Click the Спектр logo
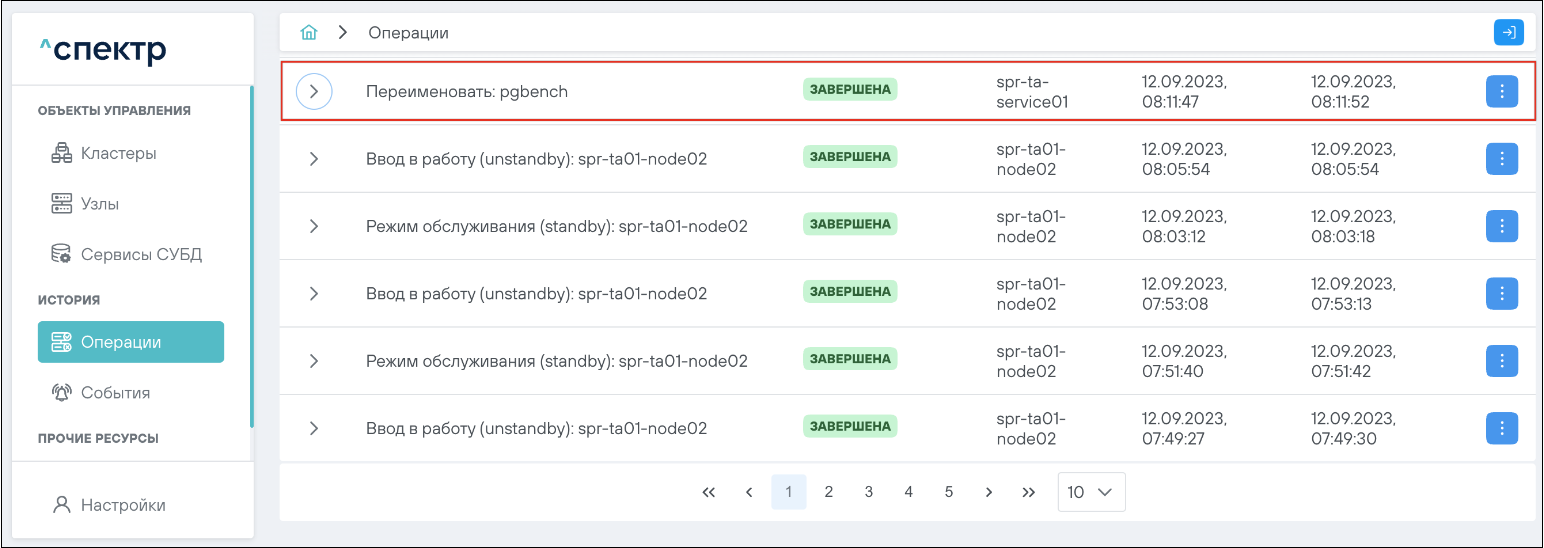The height and width of the screenshot is (548, 1544). (103, 50)
